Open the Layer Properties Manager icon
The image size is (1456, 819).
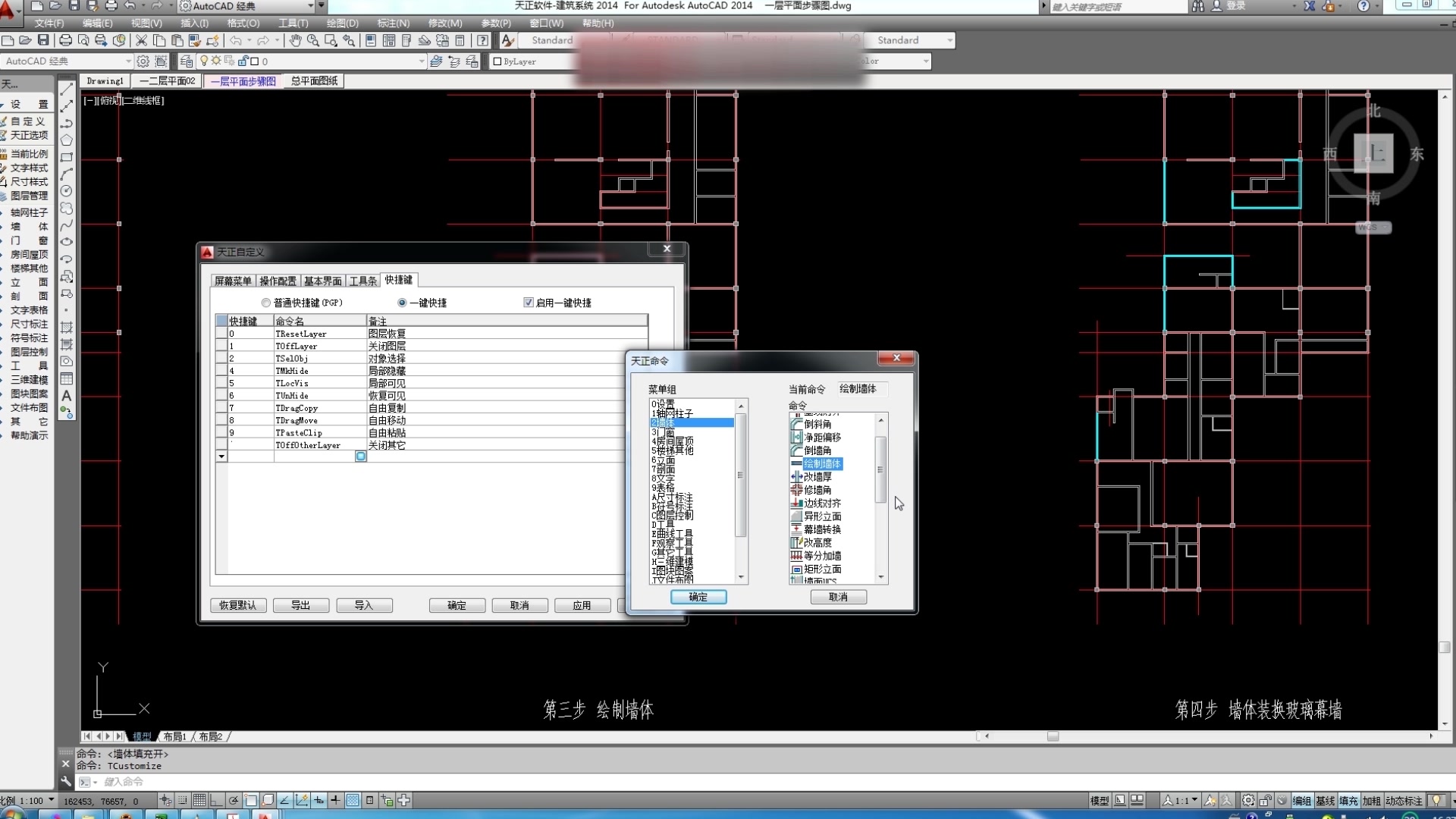click(187, 61)
